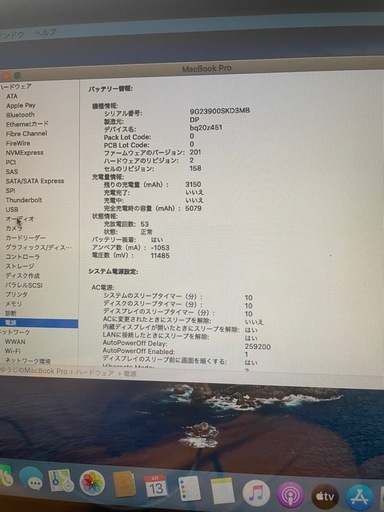Screen dimensions: 384x512
Task: Select NVMExpress in the sidebar
Action: (x=25, y=153)
